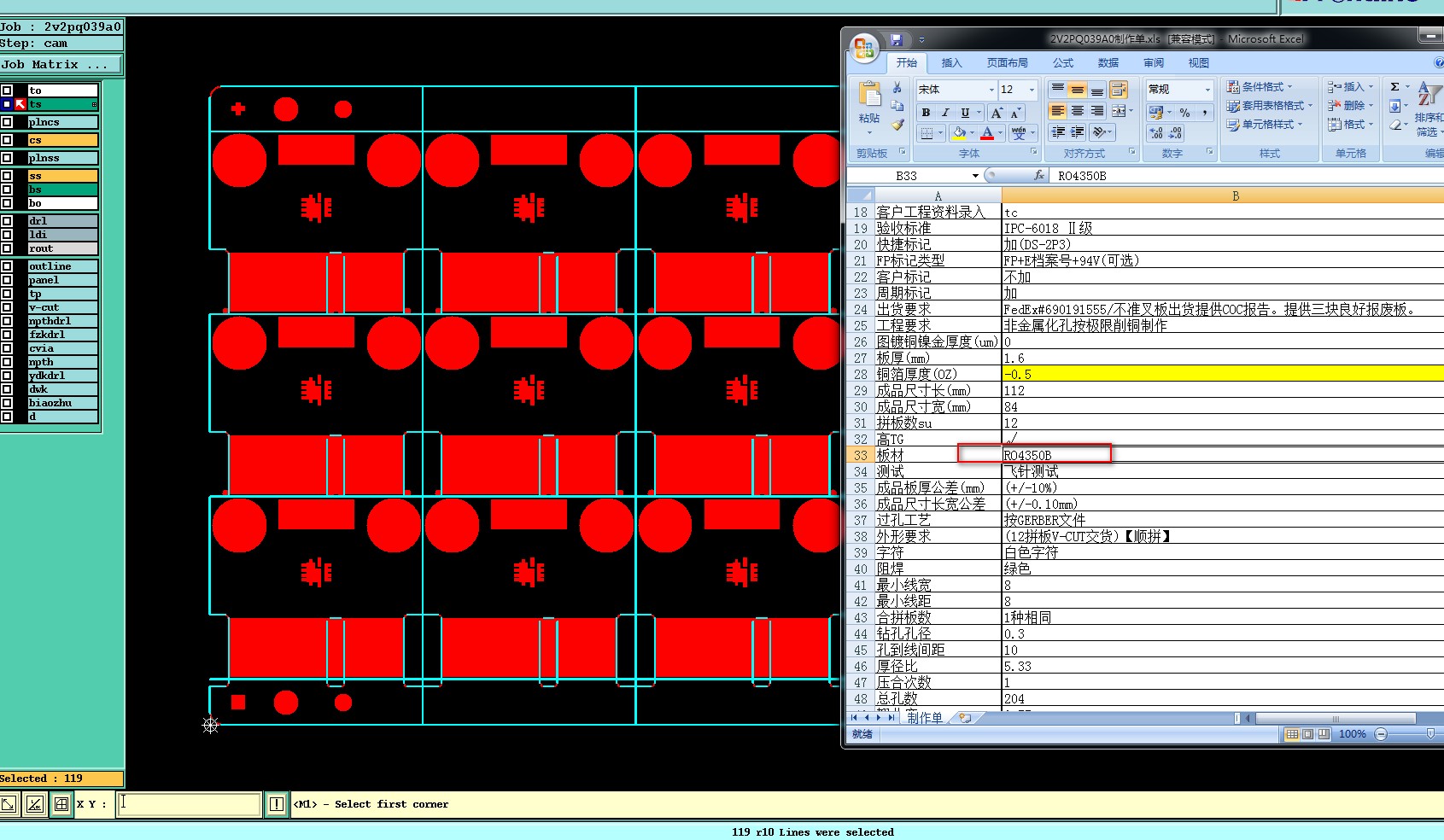
Task: Click the Excel Office button logo
Action: (x=864, y=48)
